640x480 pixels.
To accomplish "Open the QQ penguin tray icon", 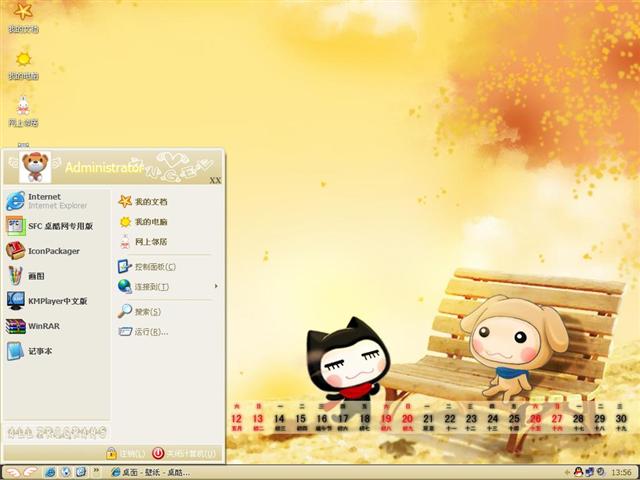I will 578,472.
